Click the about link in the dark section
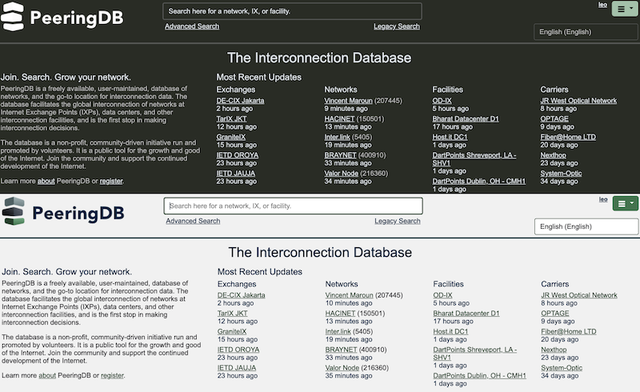 click(46, 181)
